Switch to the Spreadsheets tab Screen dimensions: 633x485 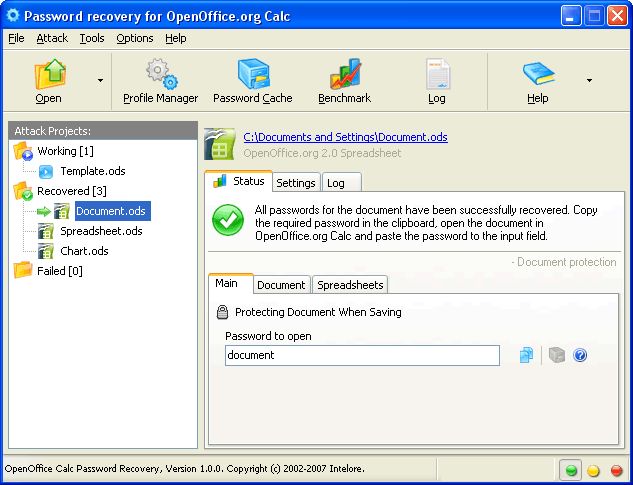350,285
